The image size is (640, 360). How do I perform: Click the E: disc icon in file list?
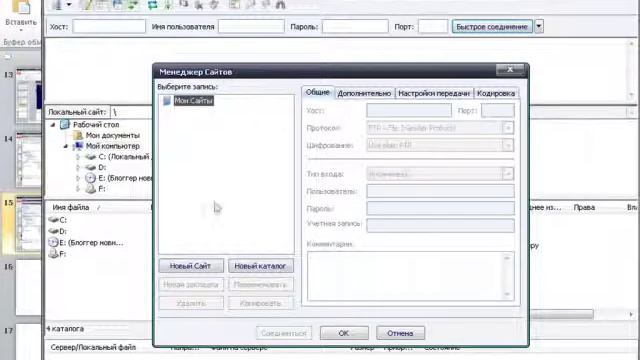click(53, 242)
